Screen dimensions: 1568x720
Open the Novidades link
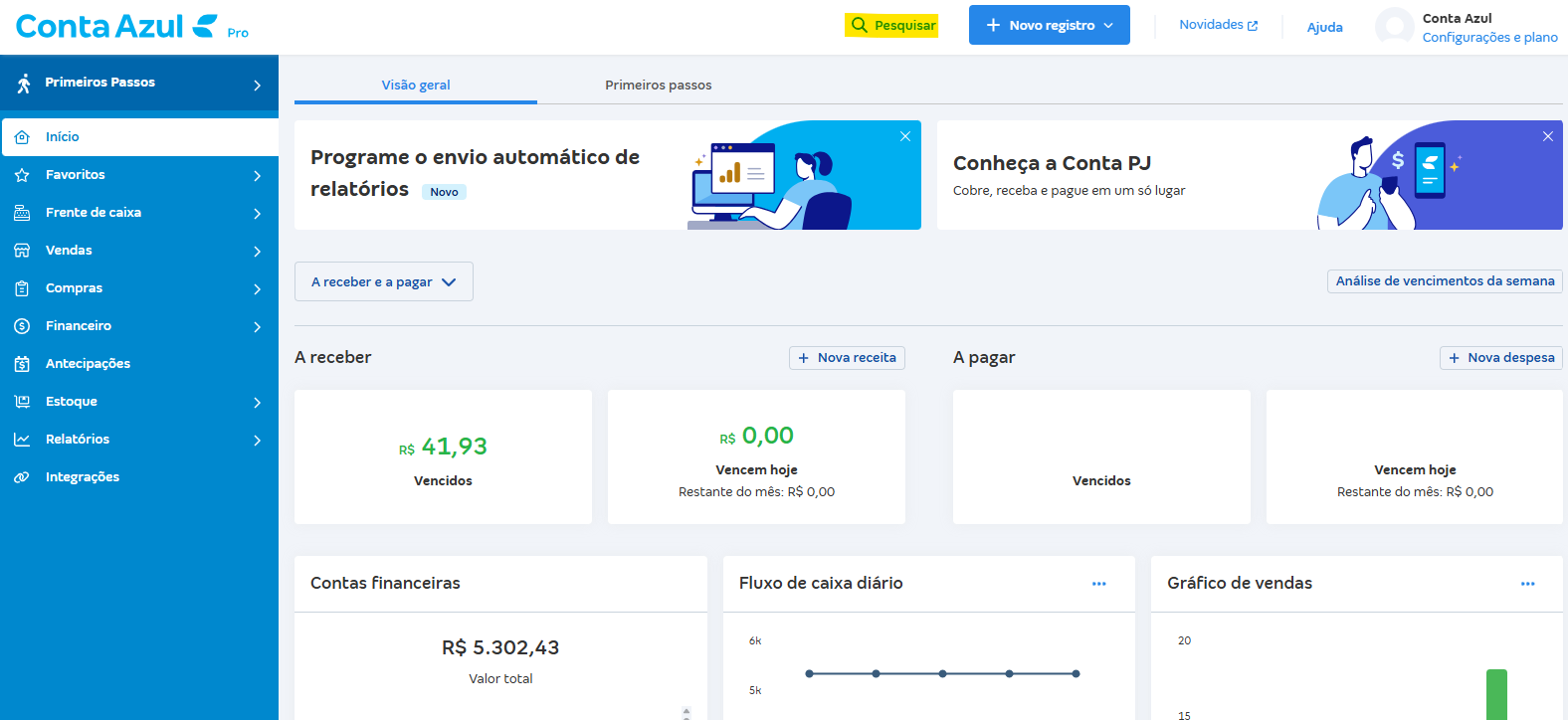[x=1219, y=25]
